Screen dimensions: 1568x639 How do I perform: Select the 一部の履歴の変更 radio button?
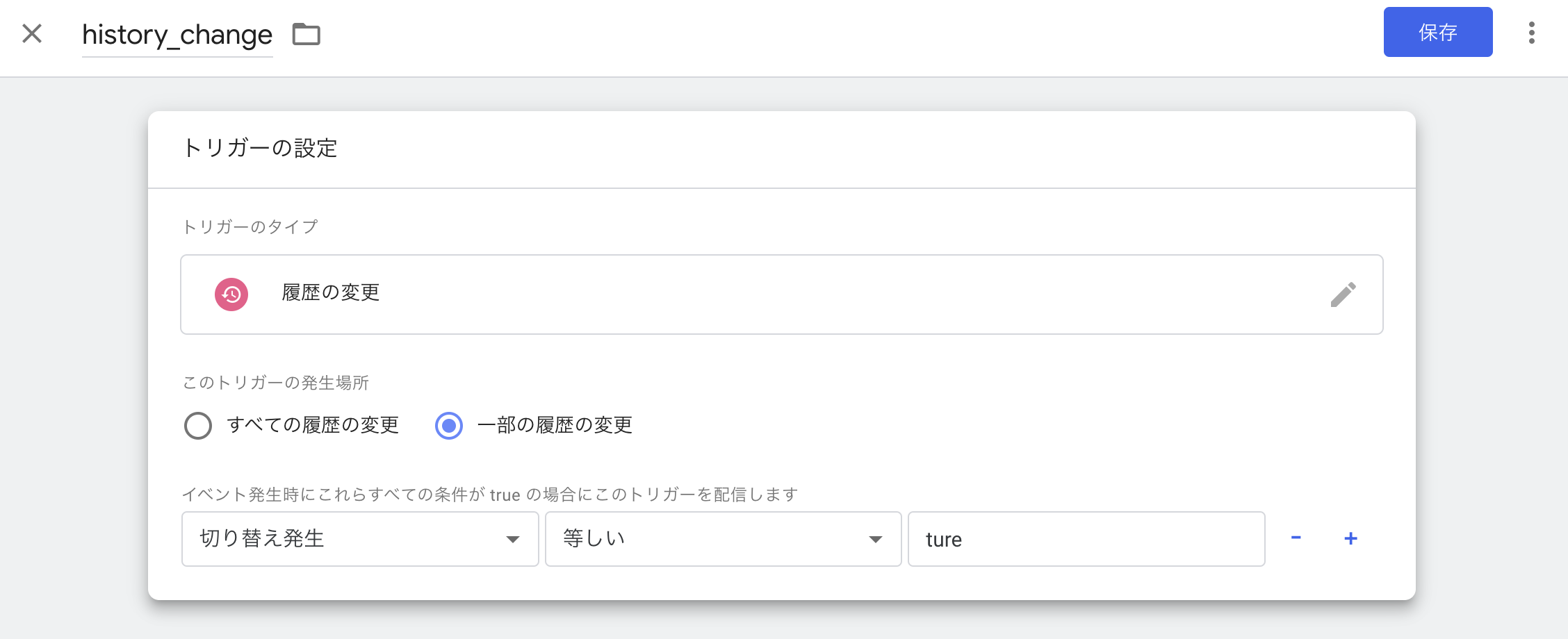(x=449, y=426)
